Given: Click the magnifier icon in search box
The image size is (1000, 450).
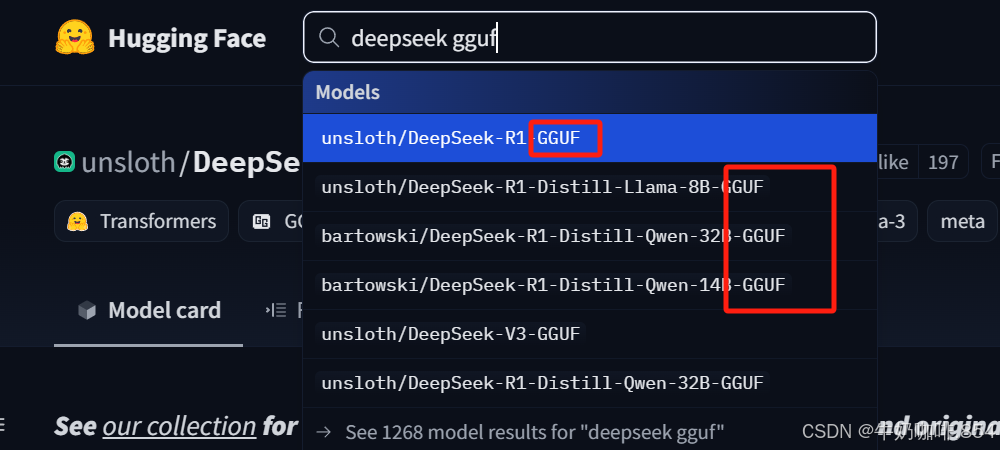Looking at the screenshot, I should click(328, 38).
